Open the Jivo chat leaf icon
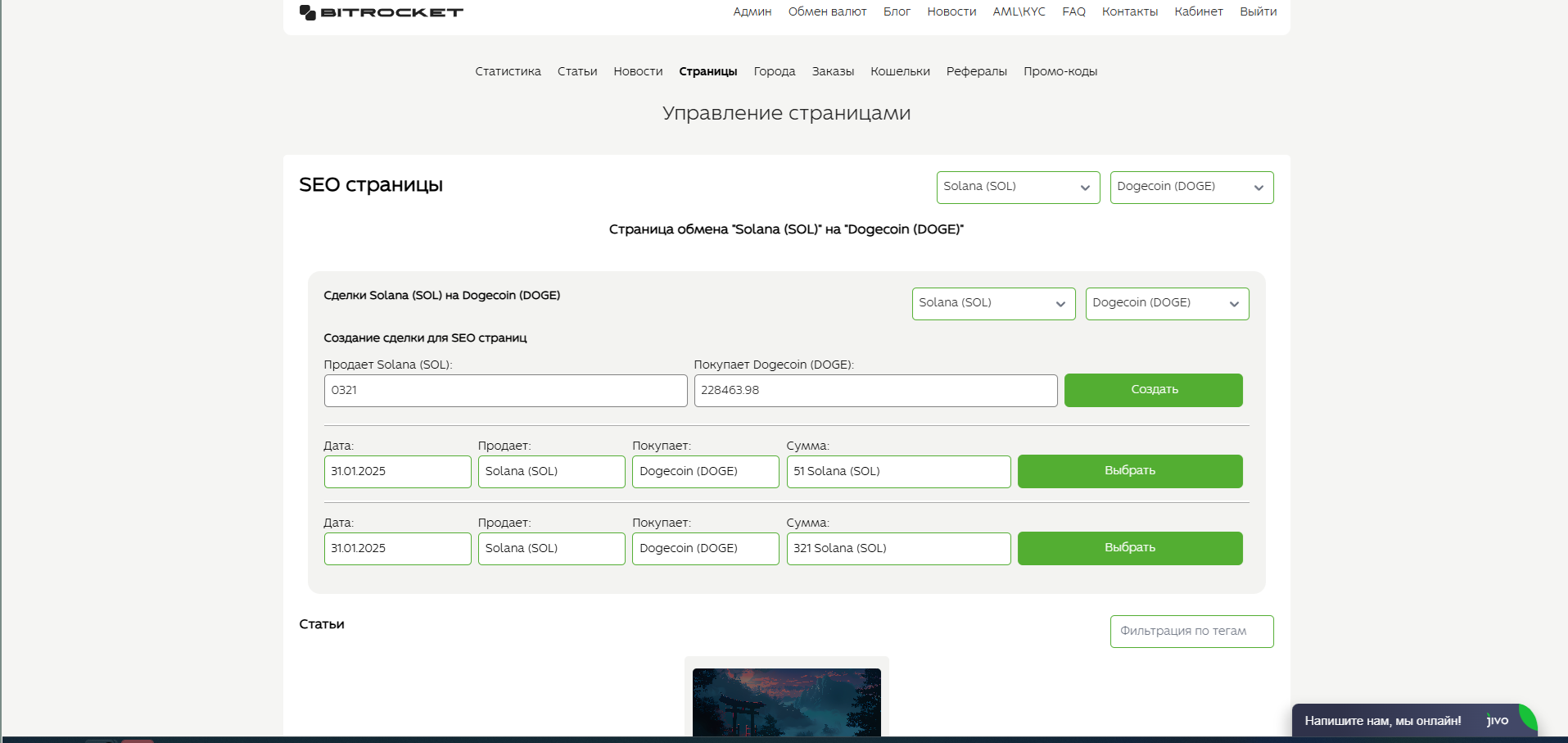Image resolution: width=1568 pixels, height=743 pixels. pyautogui.click(x=1527, y=717)
